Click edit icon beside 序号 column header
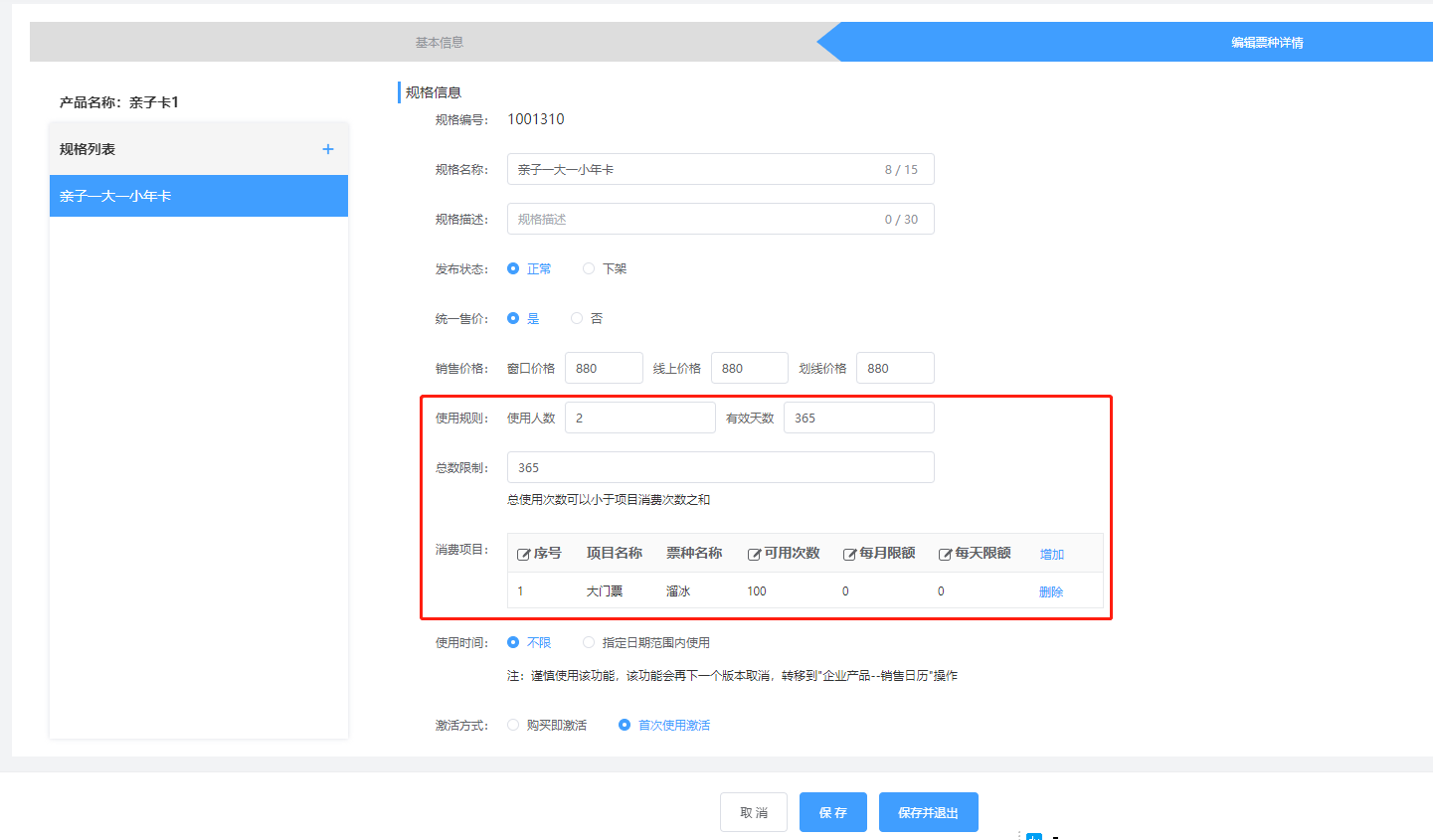The image size is (1433, 840). coord(524,554)
